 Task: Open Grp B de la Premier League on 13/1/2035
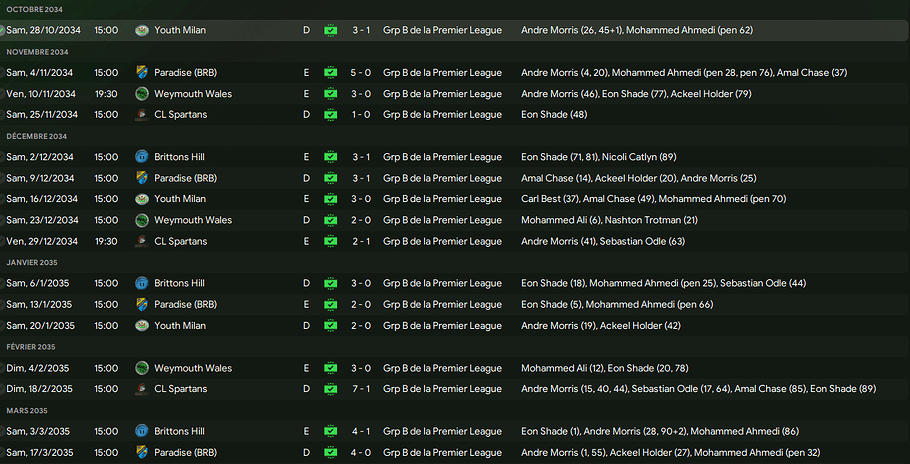(x=442, y=304)
